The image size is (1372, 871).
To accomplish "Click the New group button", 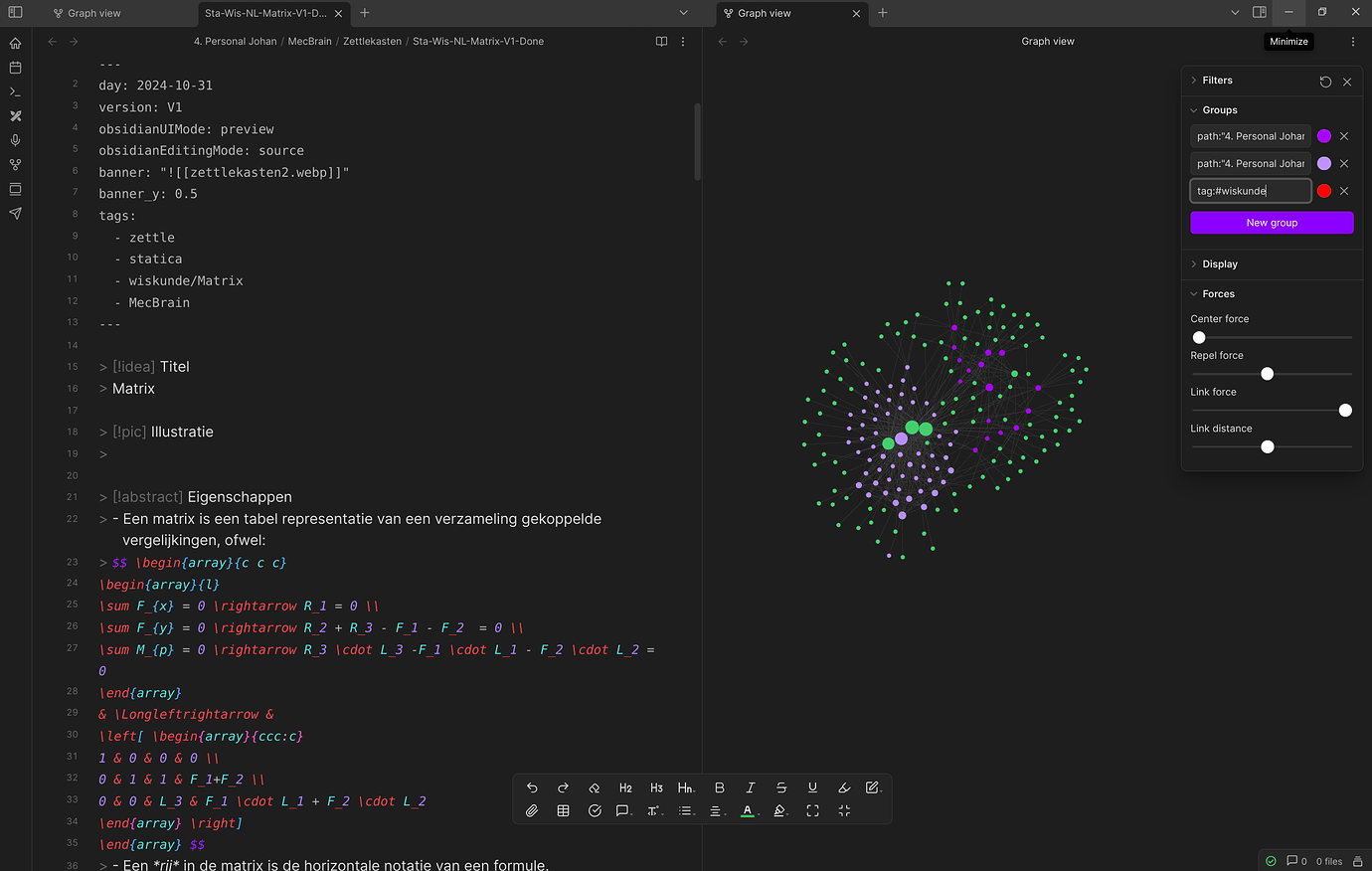I will coord(1272,222).
